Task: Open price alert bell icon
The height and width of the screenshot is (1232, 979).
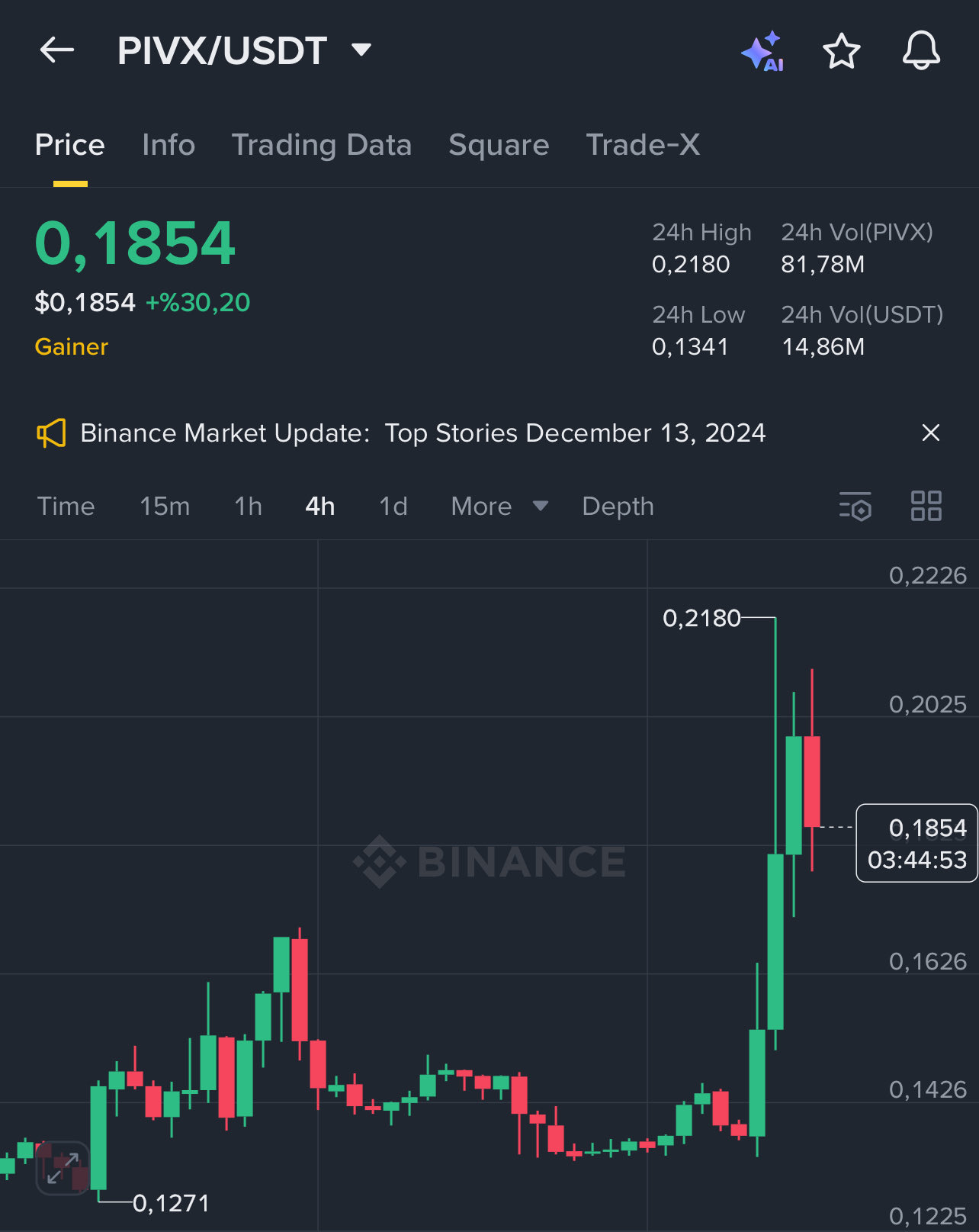Action: pyautogui.click(x=921, y=52)
